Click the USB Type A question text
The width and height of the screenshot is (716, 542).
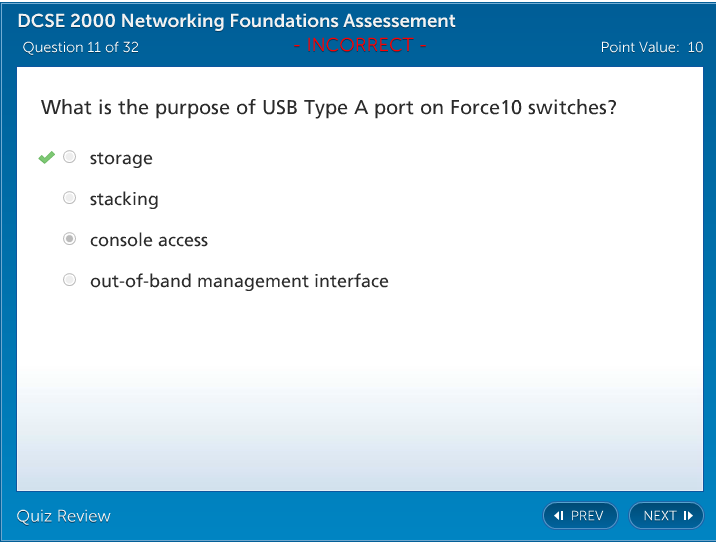click(328, 107)
